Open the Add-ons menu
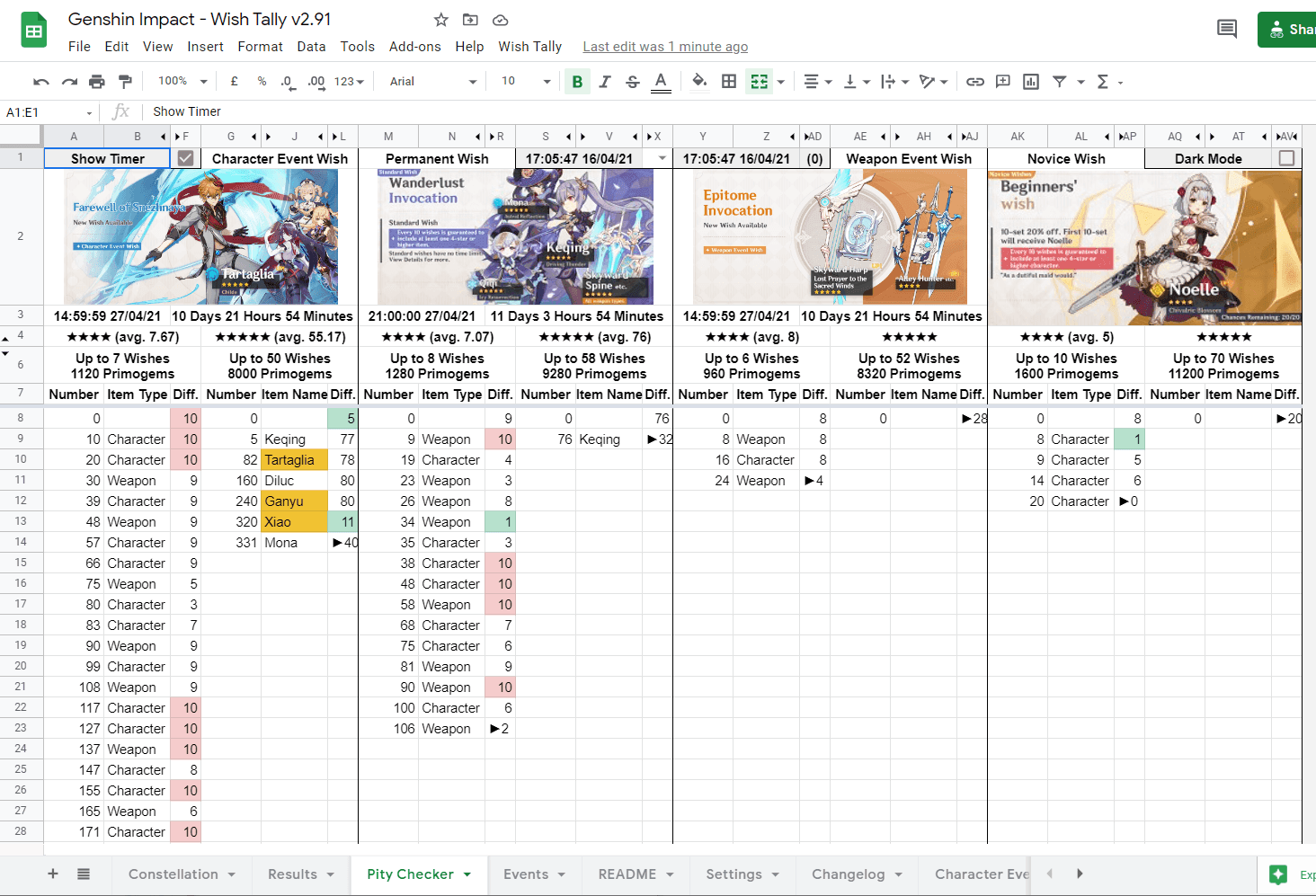 coord(415,47)
